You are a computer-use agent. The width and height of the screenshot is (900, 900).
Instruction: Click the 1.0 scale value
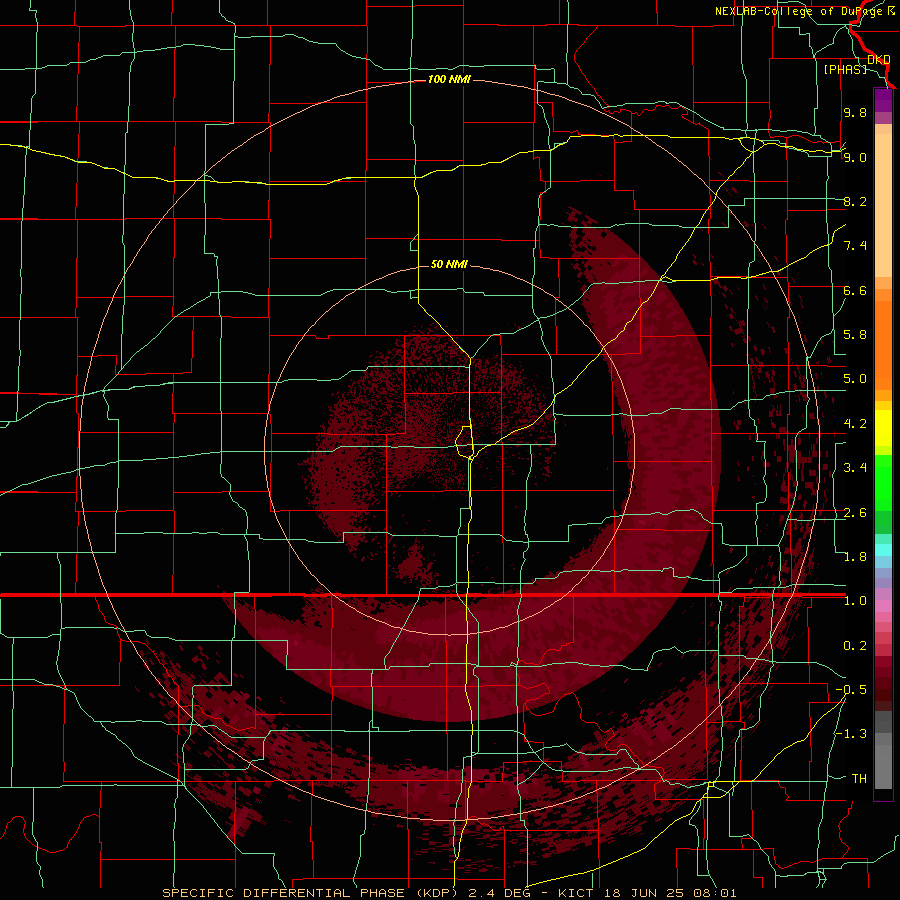[855, 601]
